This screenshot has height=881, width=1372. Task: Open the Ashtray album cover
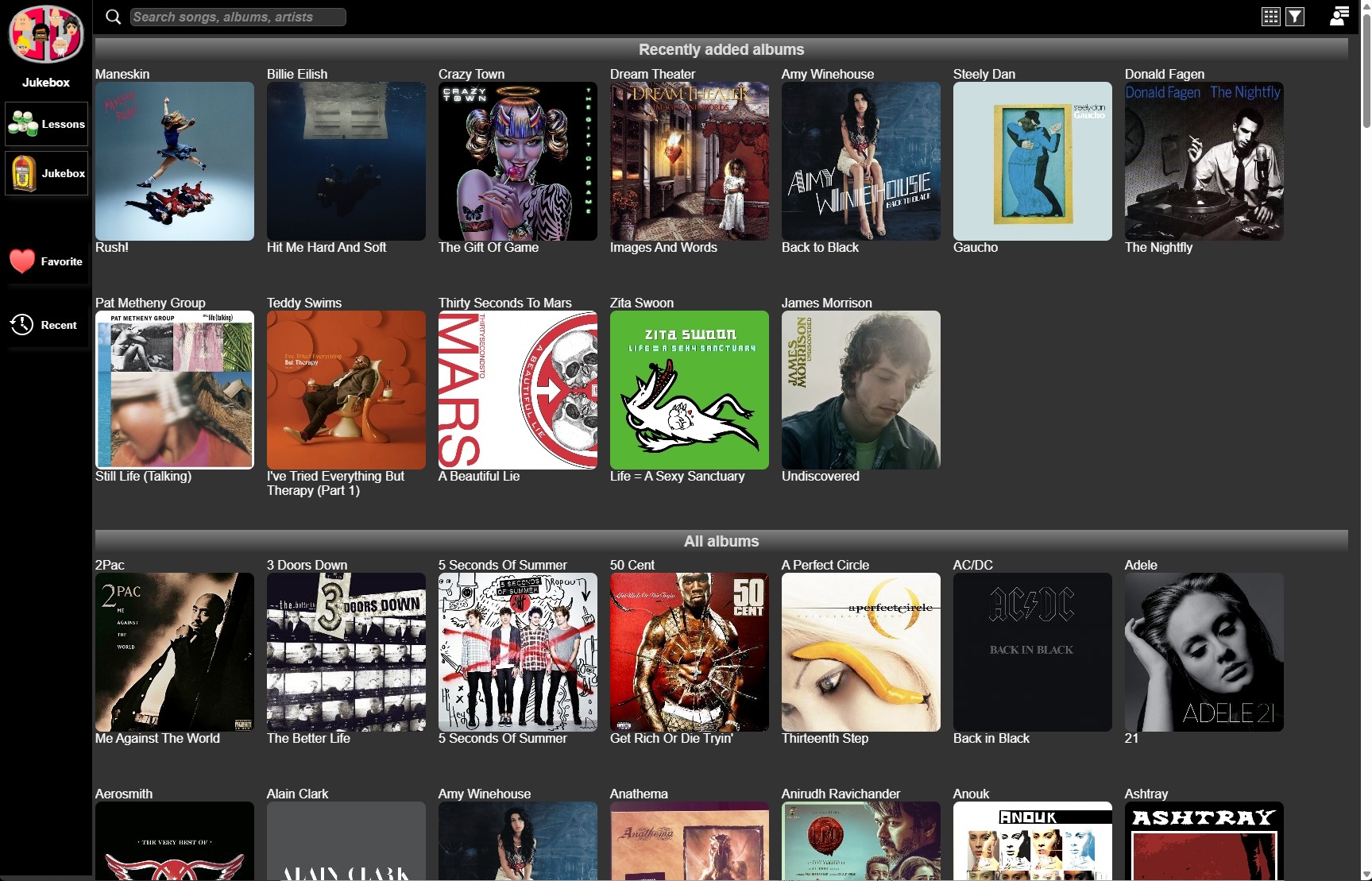(x=1204, y=840)
